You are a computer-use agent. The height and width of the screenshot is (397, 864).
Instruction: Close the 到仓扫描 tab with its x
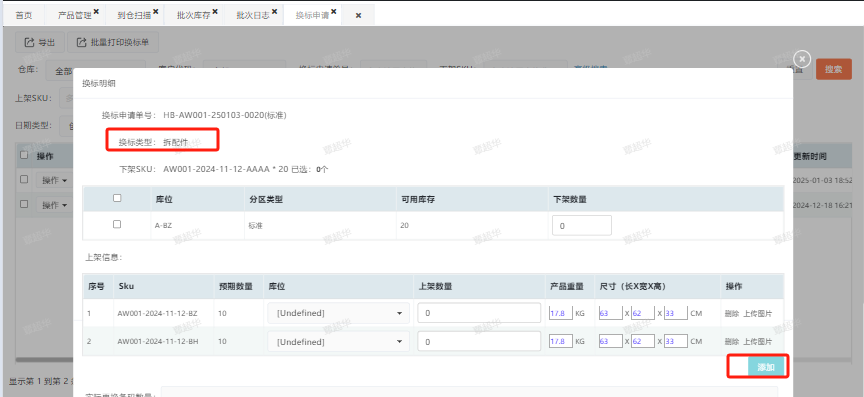155,11
